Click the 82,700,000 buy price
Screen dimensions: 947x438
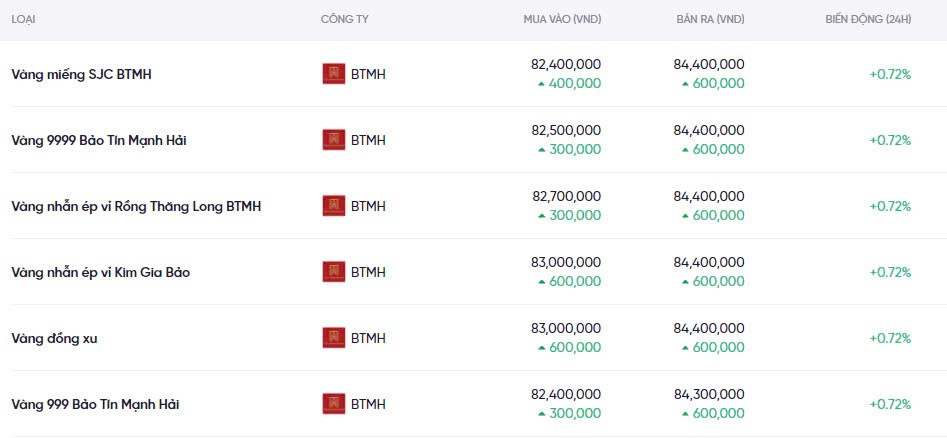566,196
